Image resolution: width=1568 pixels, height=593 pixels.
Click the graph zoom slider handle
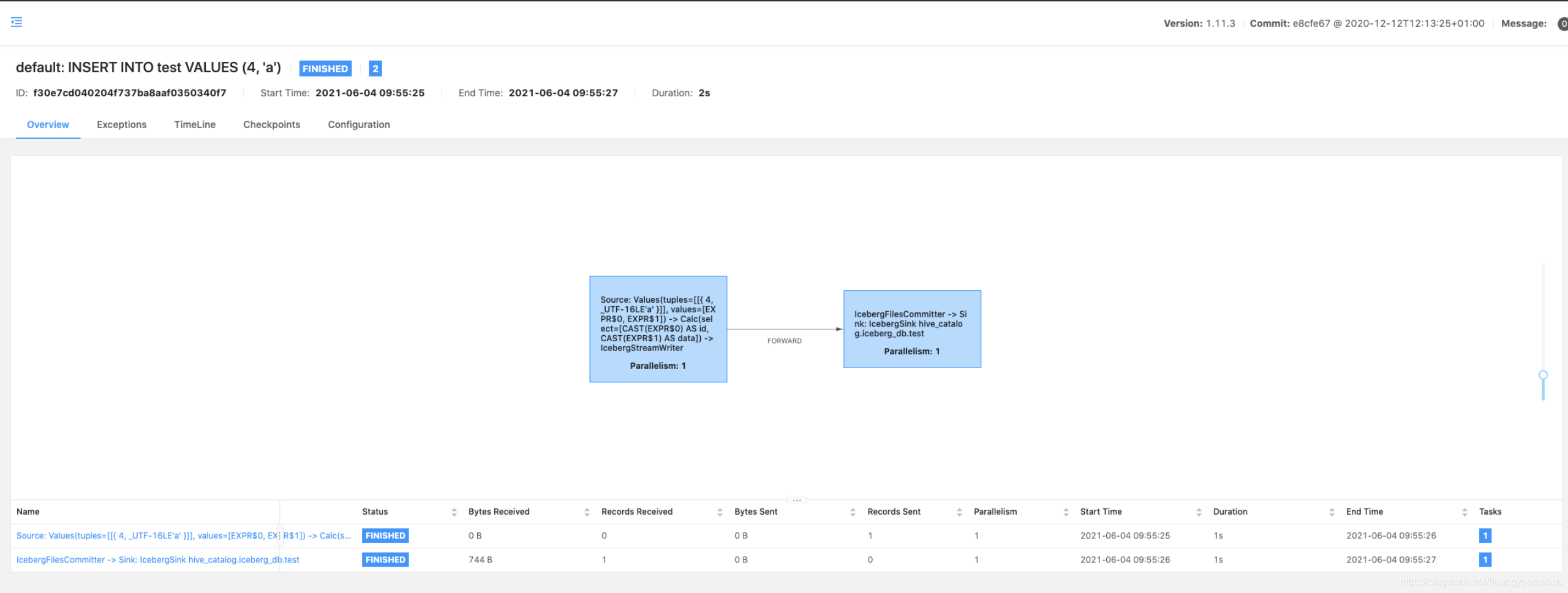tap(1543, 375)
